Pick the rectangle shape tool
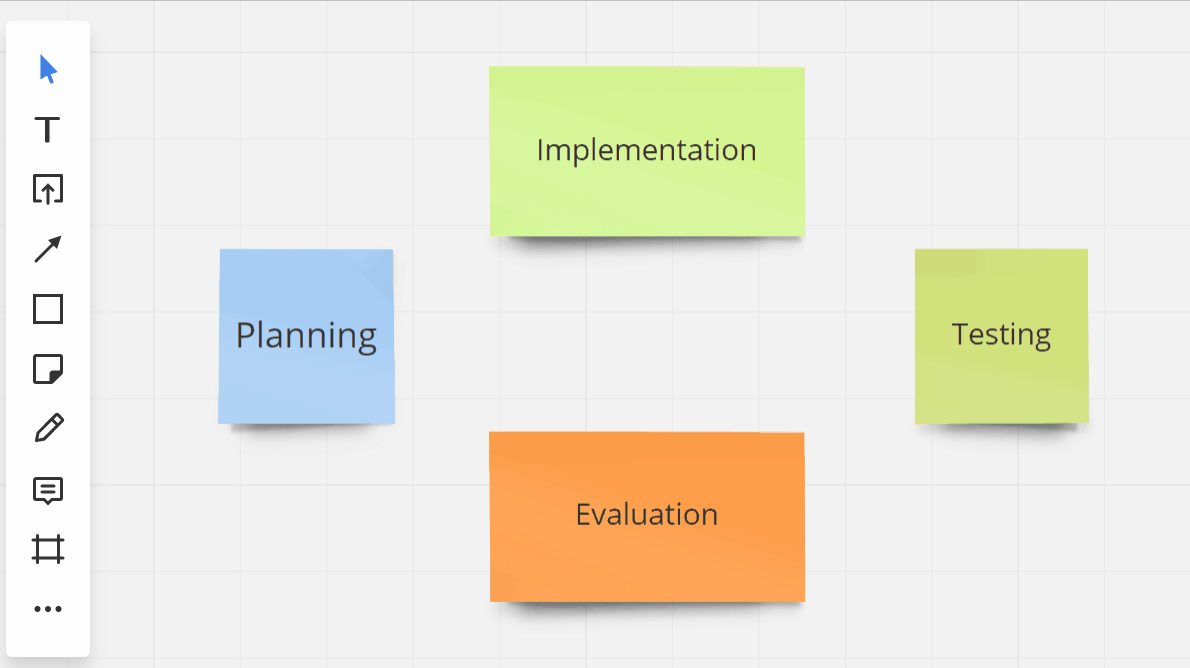The width and height of the screenshot is (1190, 668). [48, 309]
